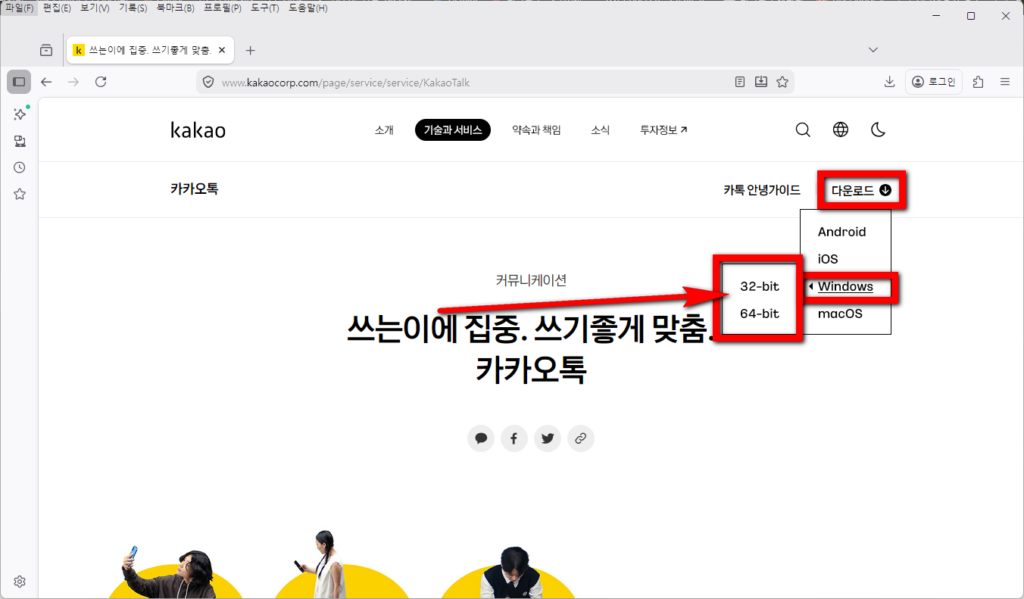Share page on Twitter icon

click(x=547, y=438)
